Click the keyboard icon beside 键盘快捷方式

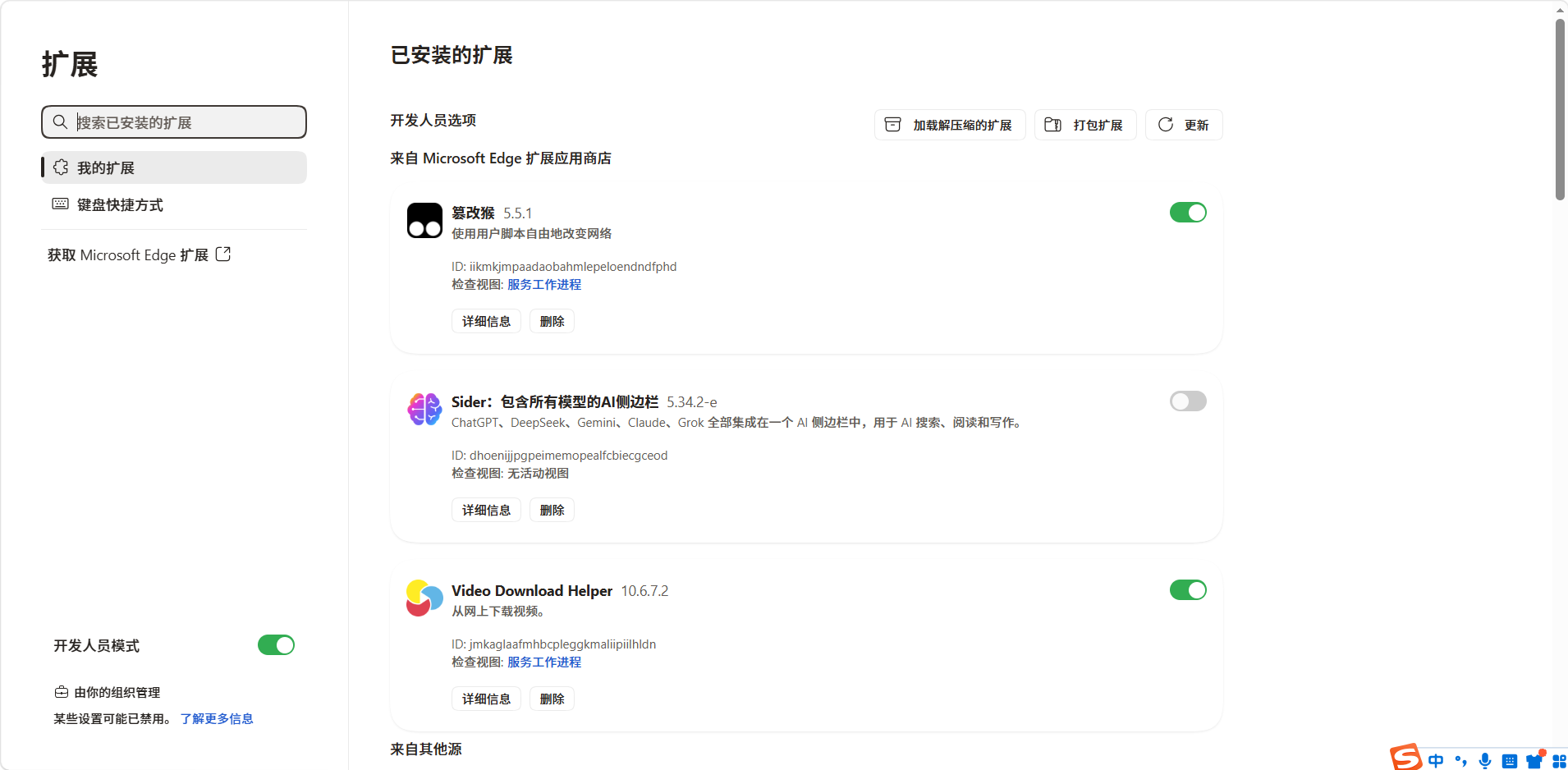pos(61,204)
